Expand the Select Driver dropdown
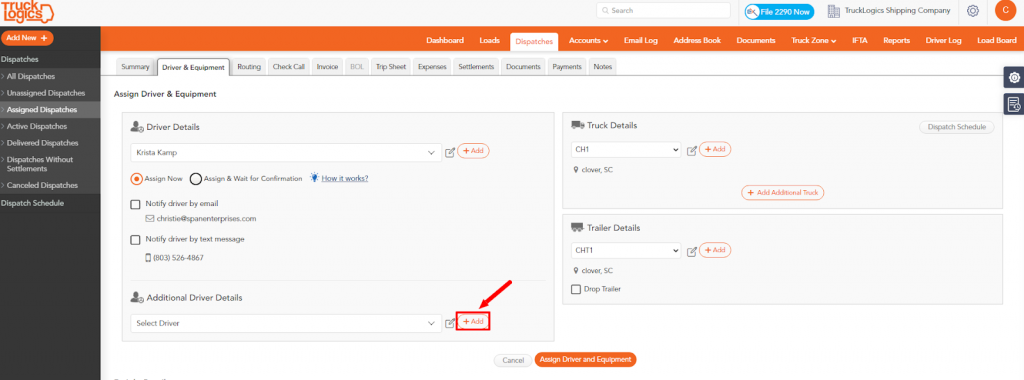 click(x=286, y=323)
